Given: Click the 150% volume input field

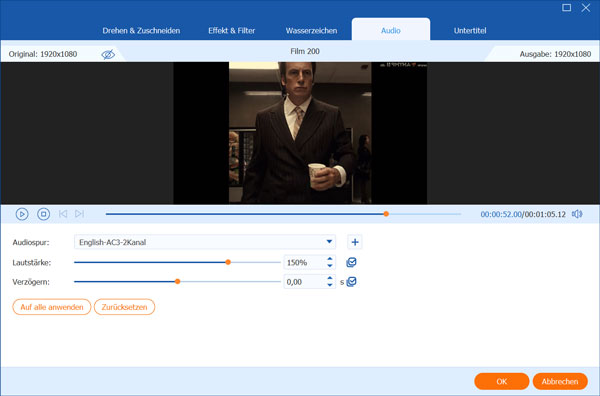Looking at the screenshot, I should [304, 263].
